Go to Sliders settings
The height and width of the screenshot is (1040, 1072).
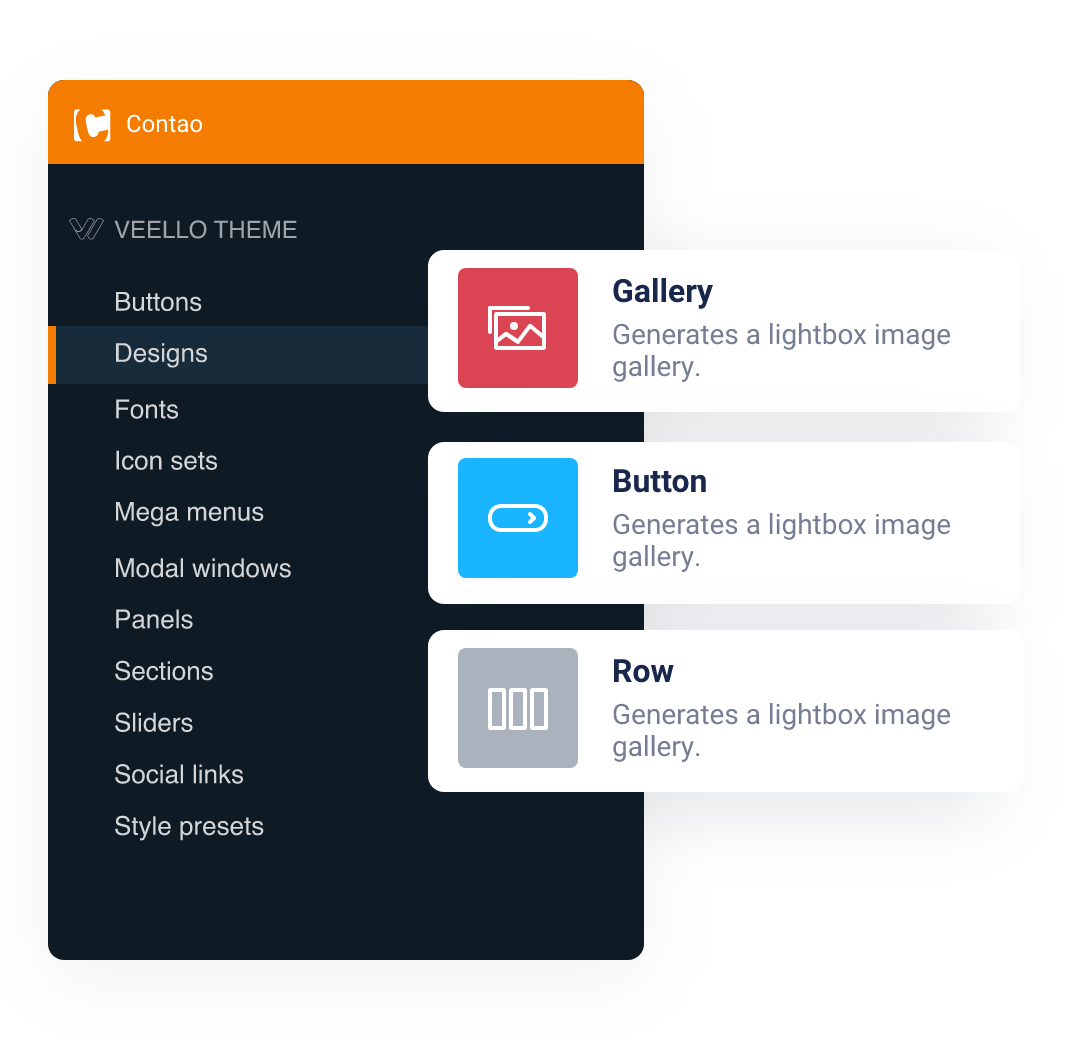click(x=154, y=723)
